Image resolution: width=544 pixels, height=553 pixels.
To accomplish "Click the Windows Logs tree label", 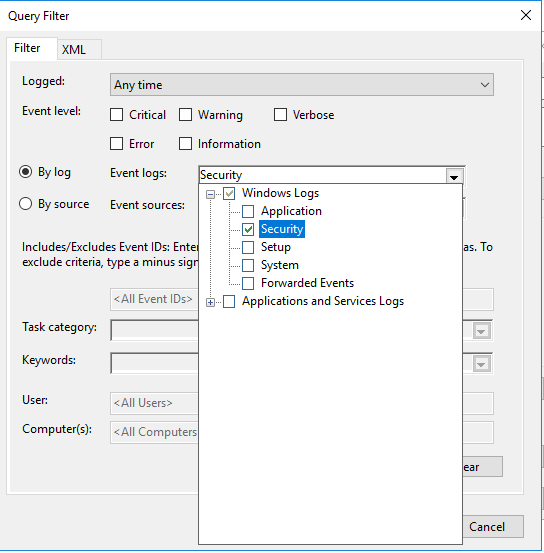I will [280, 193].
